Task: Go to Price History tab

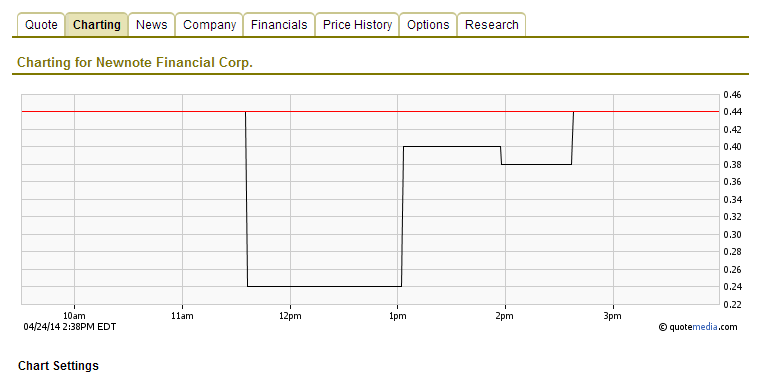Action: pos(357,25)
